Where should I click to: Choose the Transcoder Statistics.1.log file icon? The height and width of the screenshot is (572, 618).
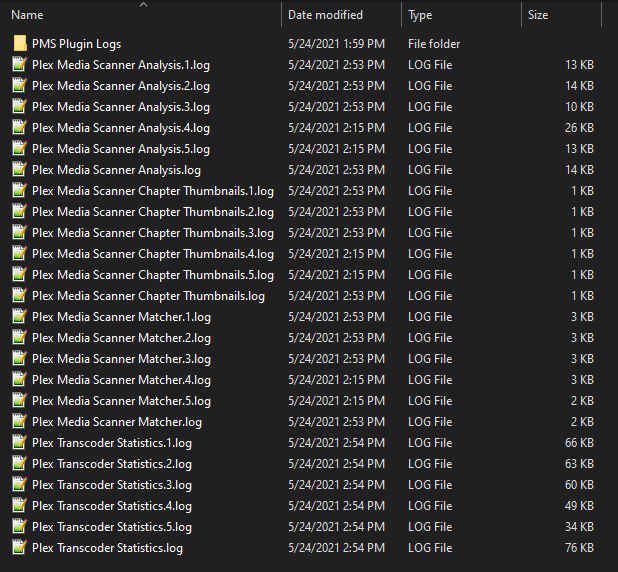(x=20, y=443)
